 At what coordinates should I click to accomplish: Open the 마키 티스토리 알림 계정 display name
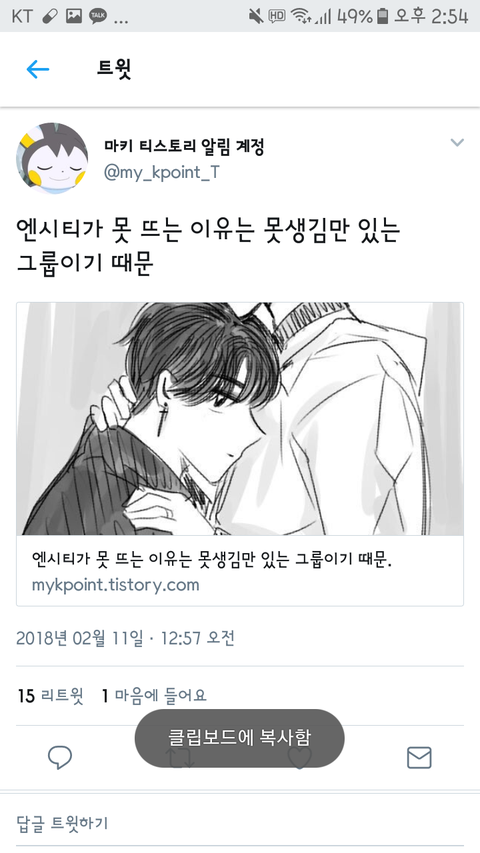pyautogui.click(x=184, y=146)
